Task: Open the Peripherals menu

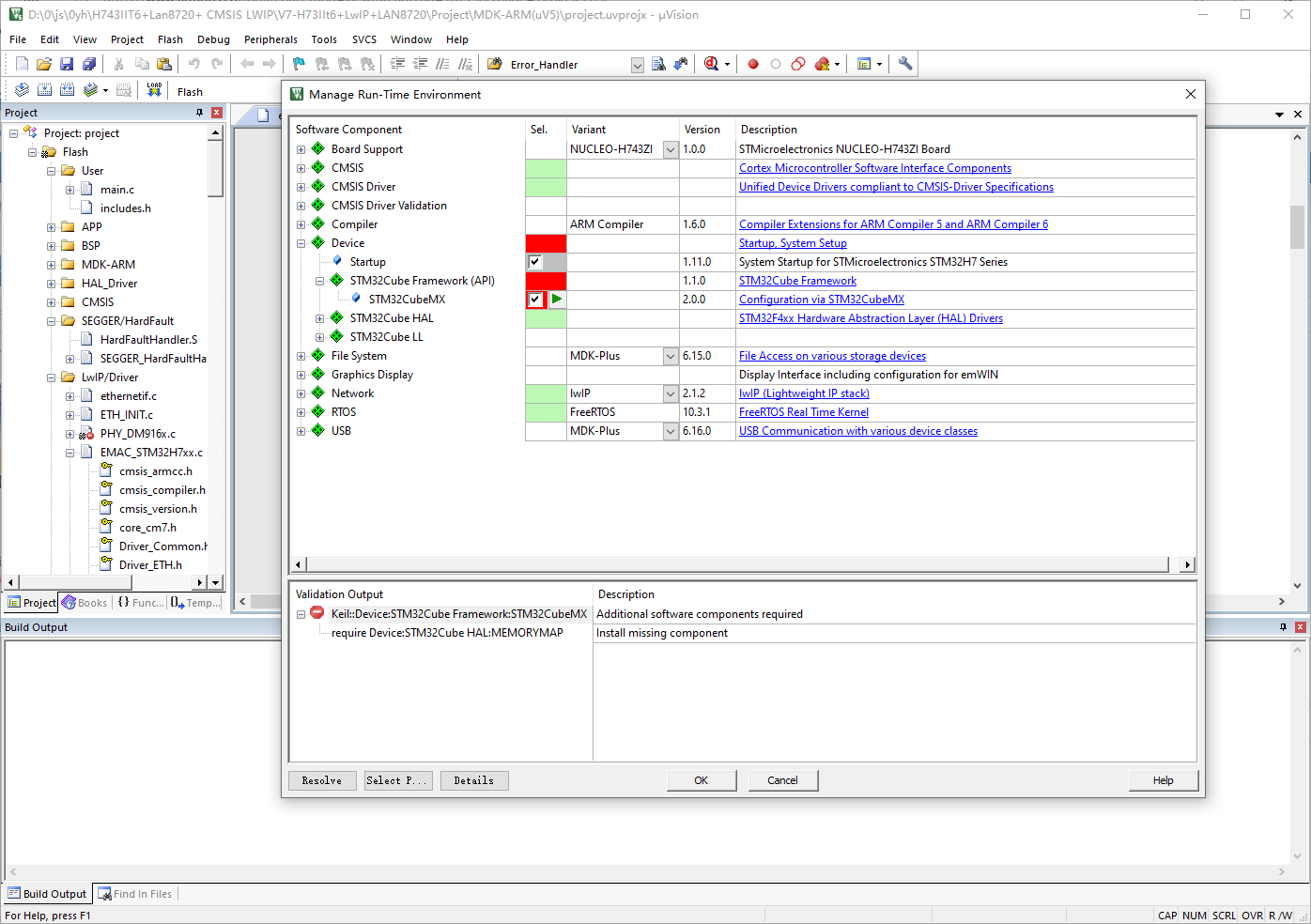Action: pos(270,39)
